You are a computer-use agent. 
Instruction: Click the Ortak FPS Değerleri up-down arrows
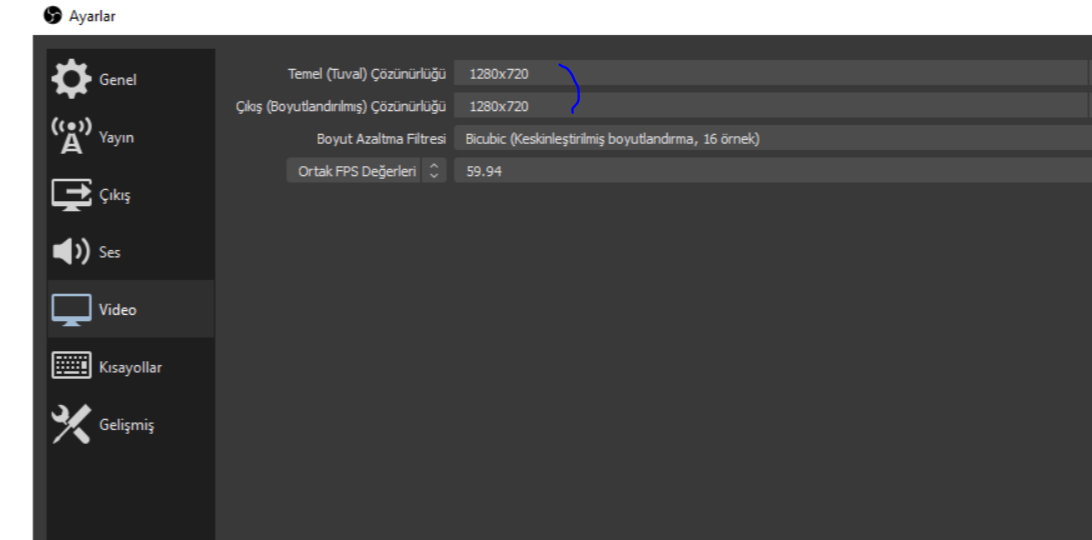(434, 171)
